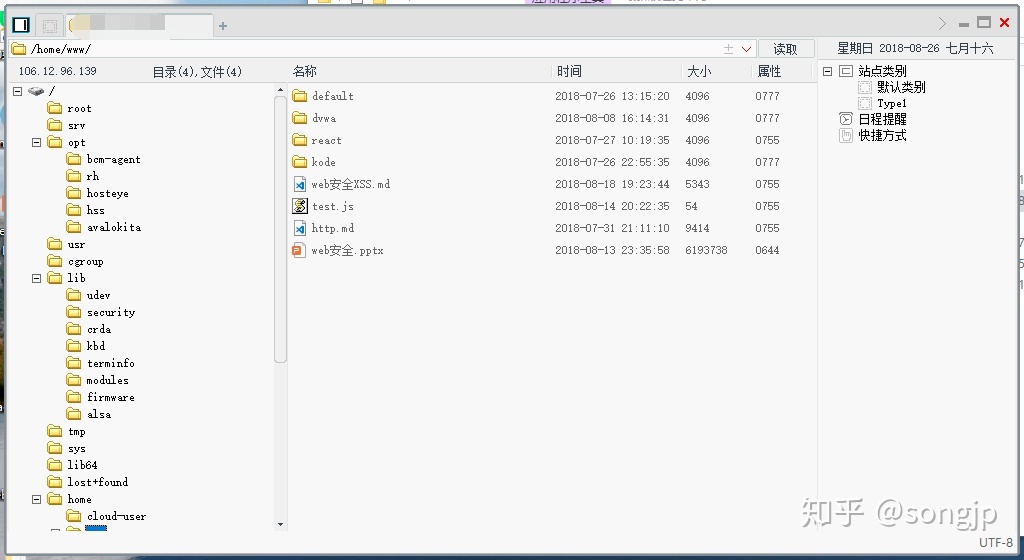Click the 日程提醒 schedule reminder item
Viewport: 1024px width, 560px height.
point(882,119)
